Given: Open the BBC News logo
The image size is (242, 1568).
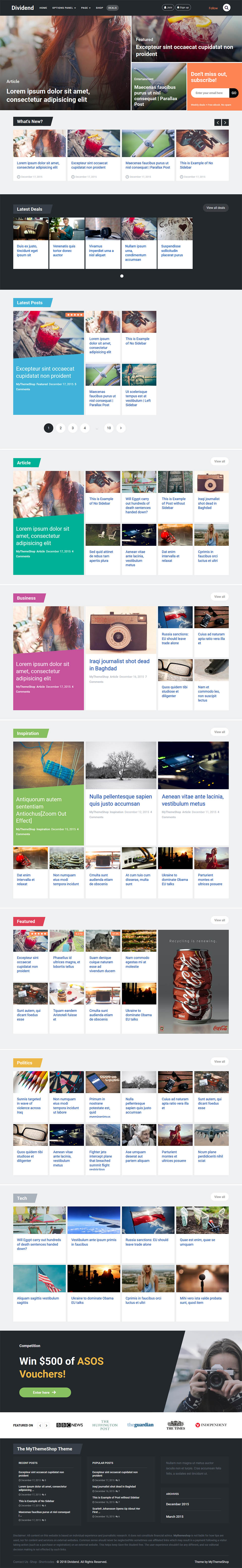Looking at the screenshot, I should point(70,1425).
